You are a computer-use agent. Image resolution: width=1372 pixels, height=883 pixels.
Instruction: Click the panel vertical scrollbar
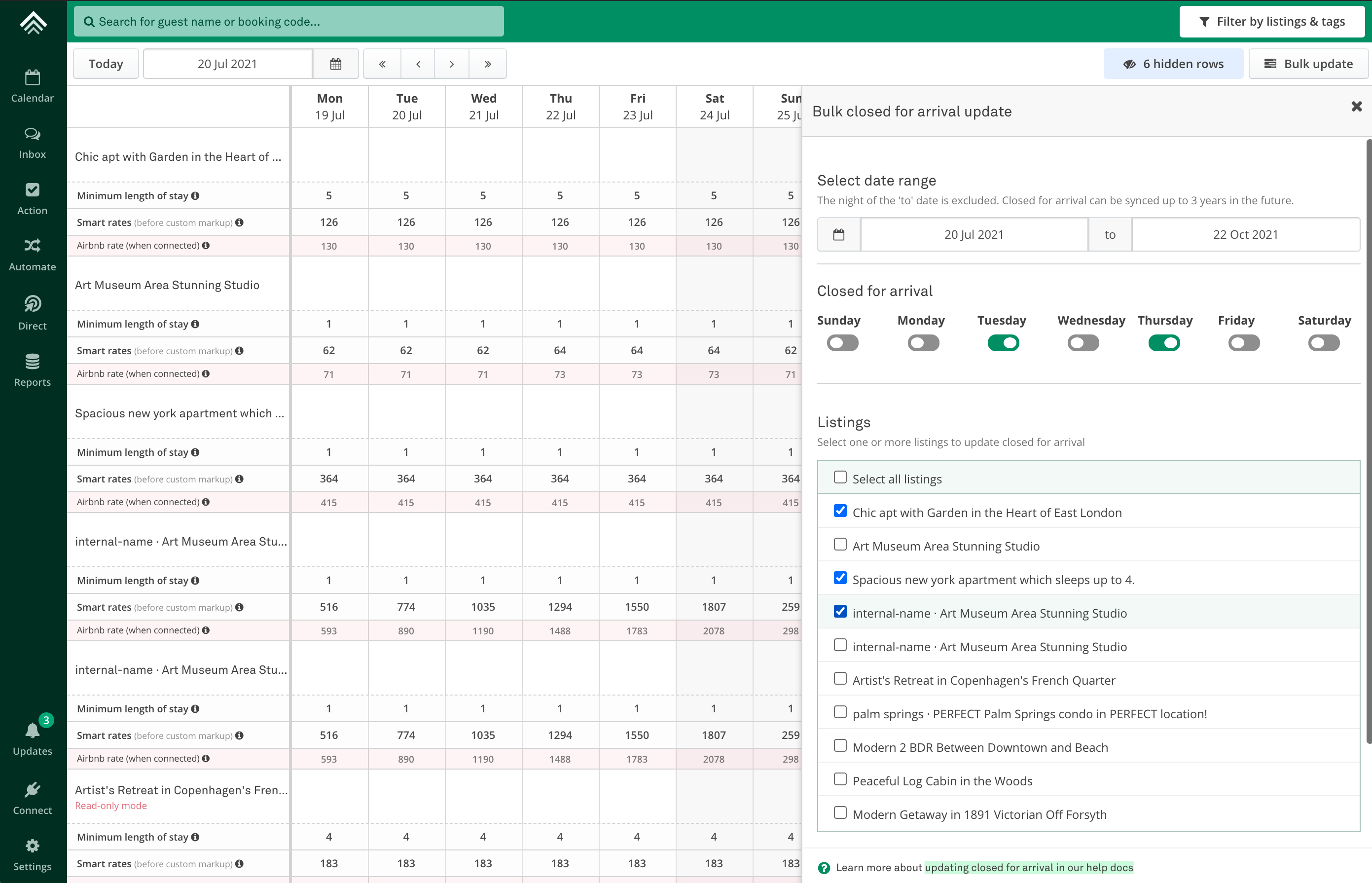[1369, 441]
